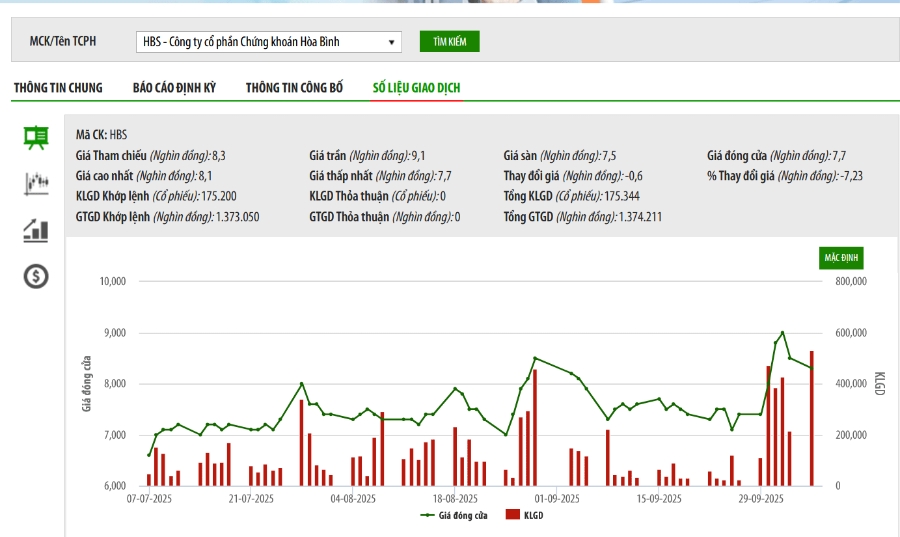
Task: Click the tallest red volume bar at far right
Action: click(811, 418)
